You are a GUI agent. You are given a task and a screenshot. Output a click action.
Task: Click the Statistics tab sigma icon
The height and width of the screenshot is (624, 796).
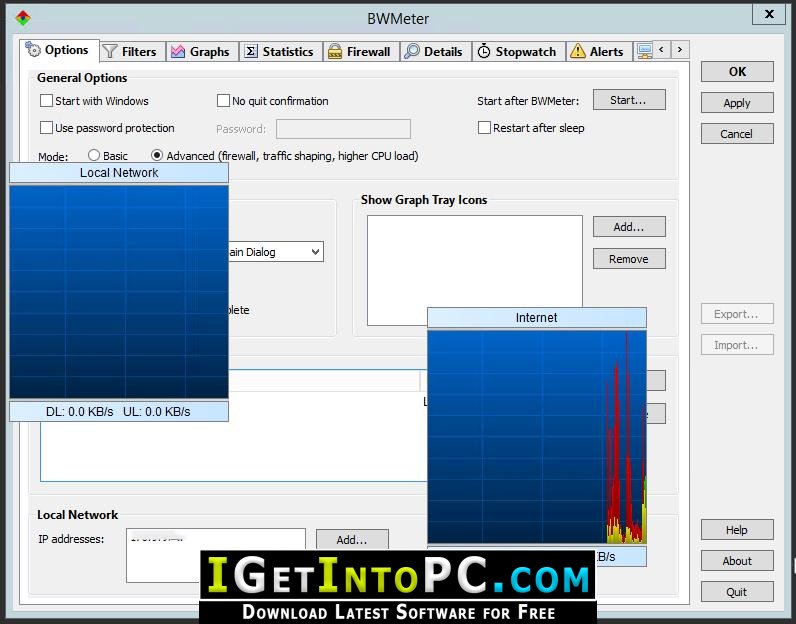pos(251,51)
